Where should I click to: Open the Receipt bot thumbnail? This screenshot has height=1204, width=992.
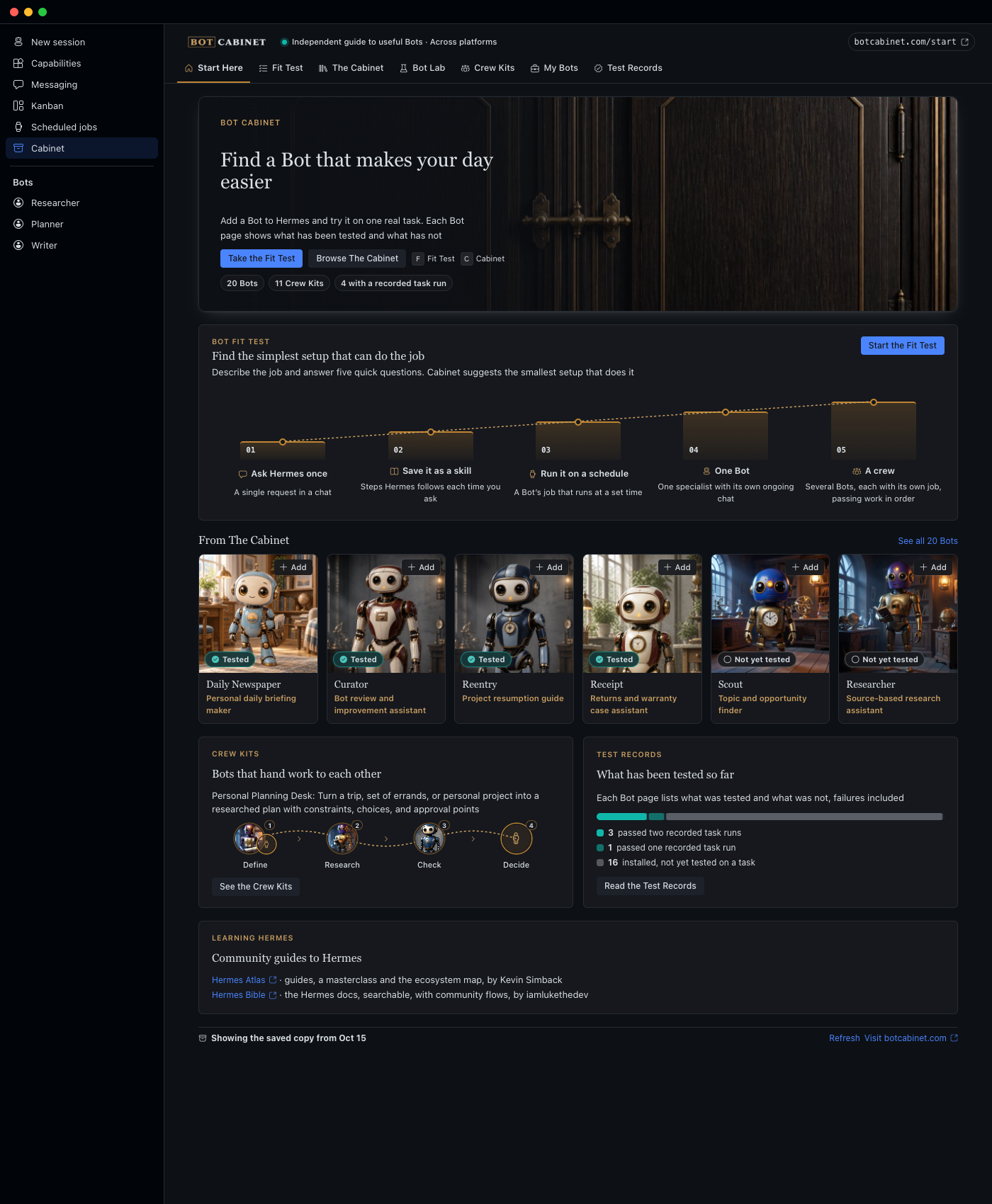(642, 613)
